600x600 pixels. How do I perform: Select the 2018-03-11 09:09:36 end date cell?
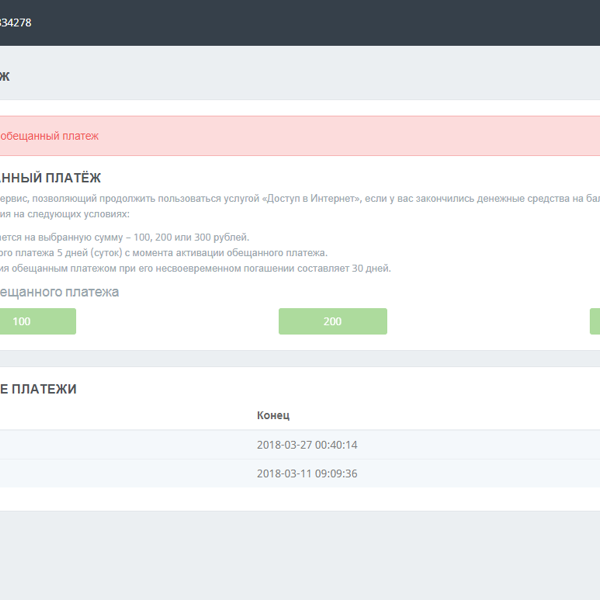(307, 474)
